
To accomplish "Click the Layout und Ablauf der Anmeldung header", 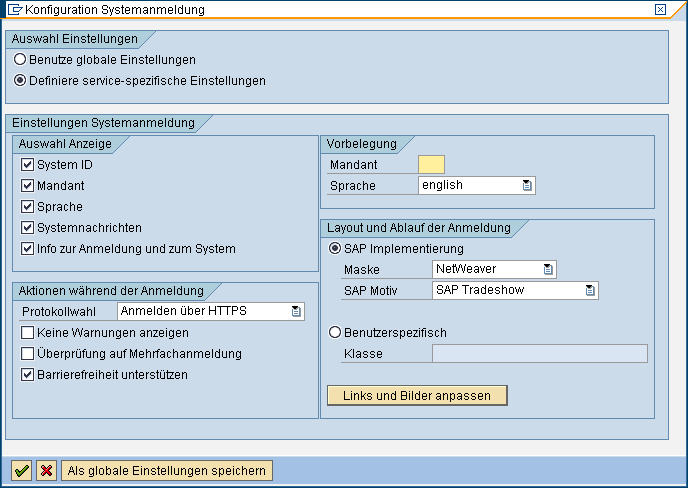I will coord(419,228).
